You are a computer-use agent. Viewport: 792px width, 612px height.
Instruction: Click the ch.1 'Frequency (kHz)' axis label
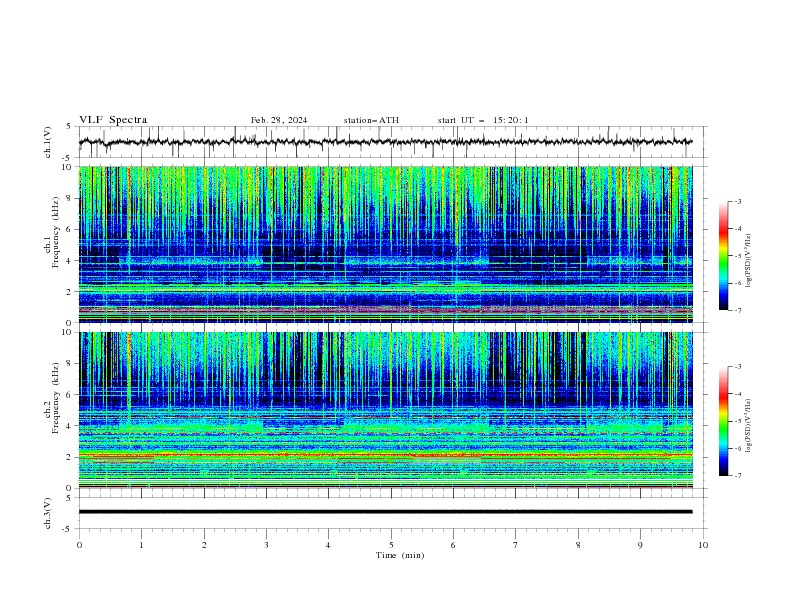tap(56, 232)
